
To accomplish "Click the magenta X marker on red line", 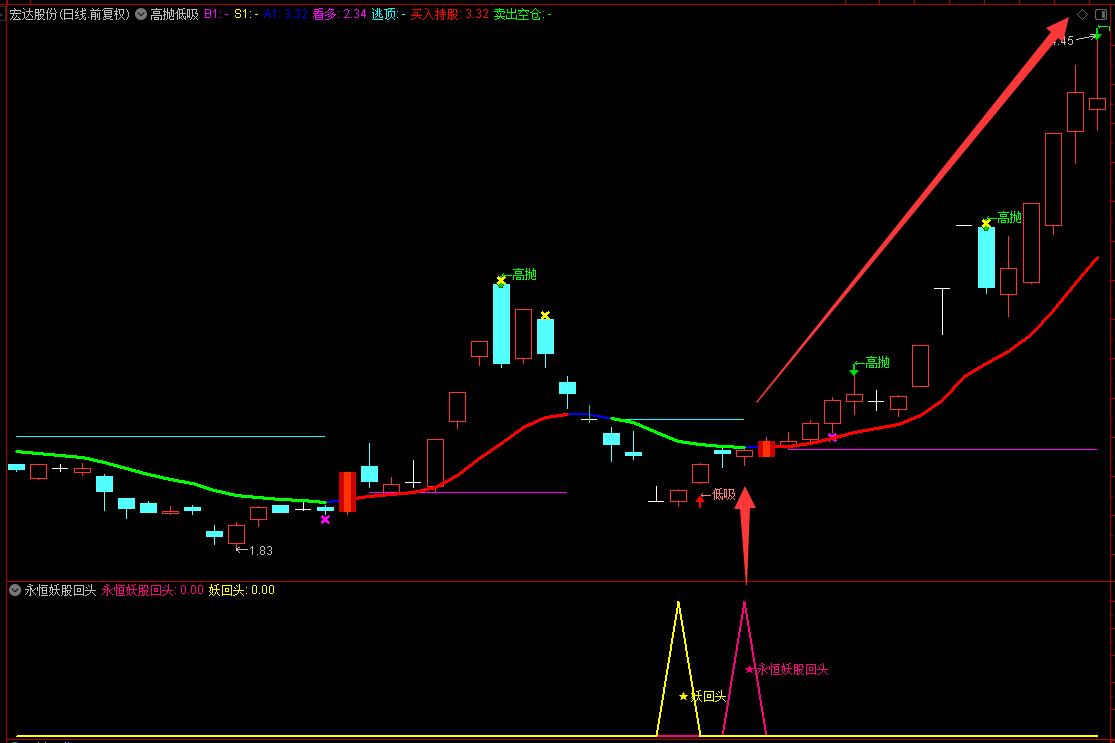I will point(832,437).
